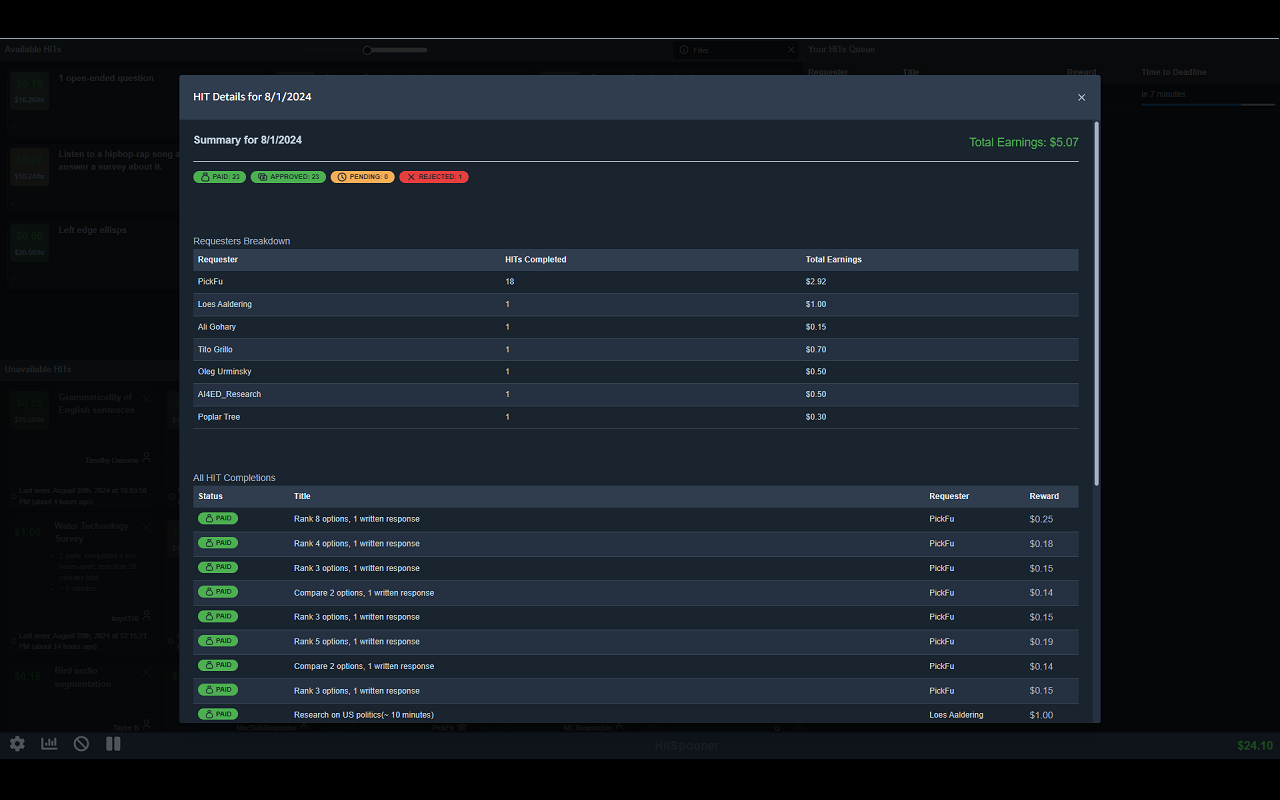Screen dimensions: 1280x800
Task: Click the blocked circle-slash icon
Action: pyautogui.click(x=82, y=744)
